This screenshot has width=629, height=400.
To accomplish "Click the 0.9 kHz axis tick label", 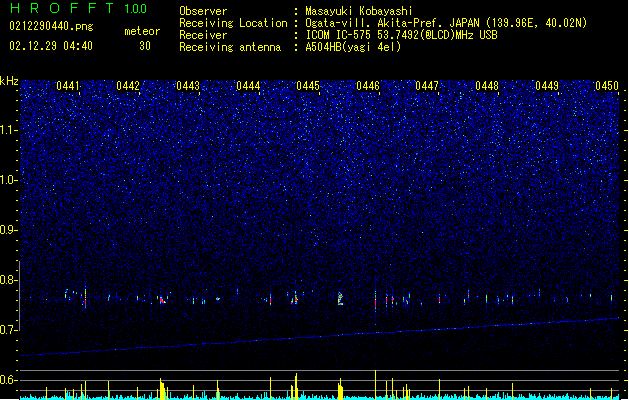I will click(x=9, y=230).
